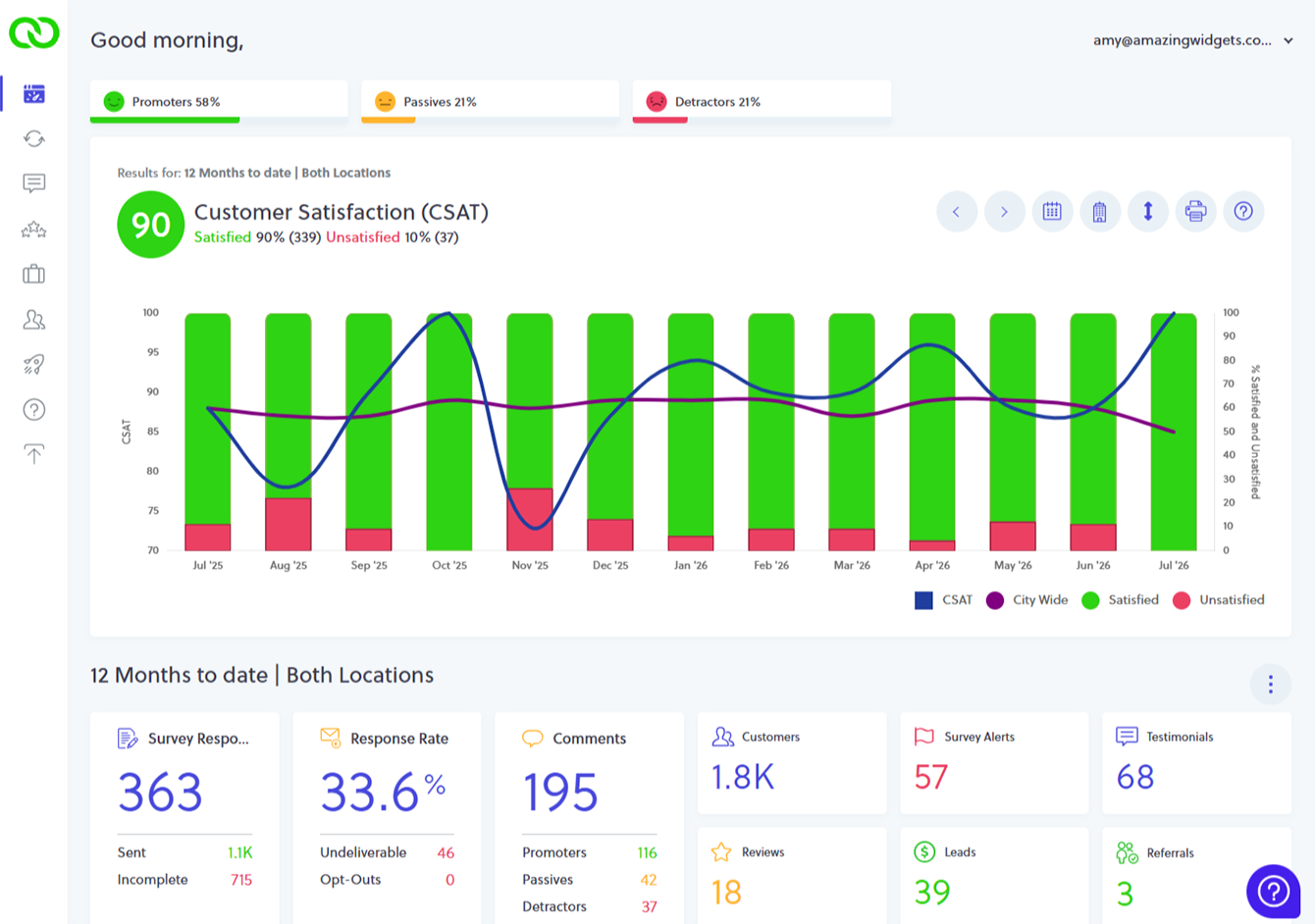Click the Referrals people icon
1315x924 pixels.
(x=1127, y=852)
